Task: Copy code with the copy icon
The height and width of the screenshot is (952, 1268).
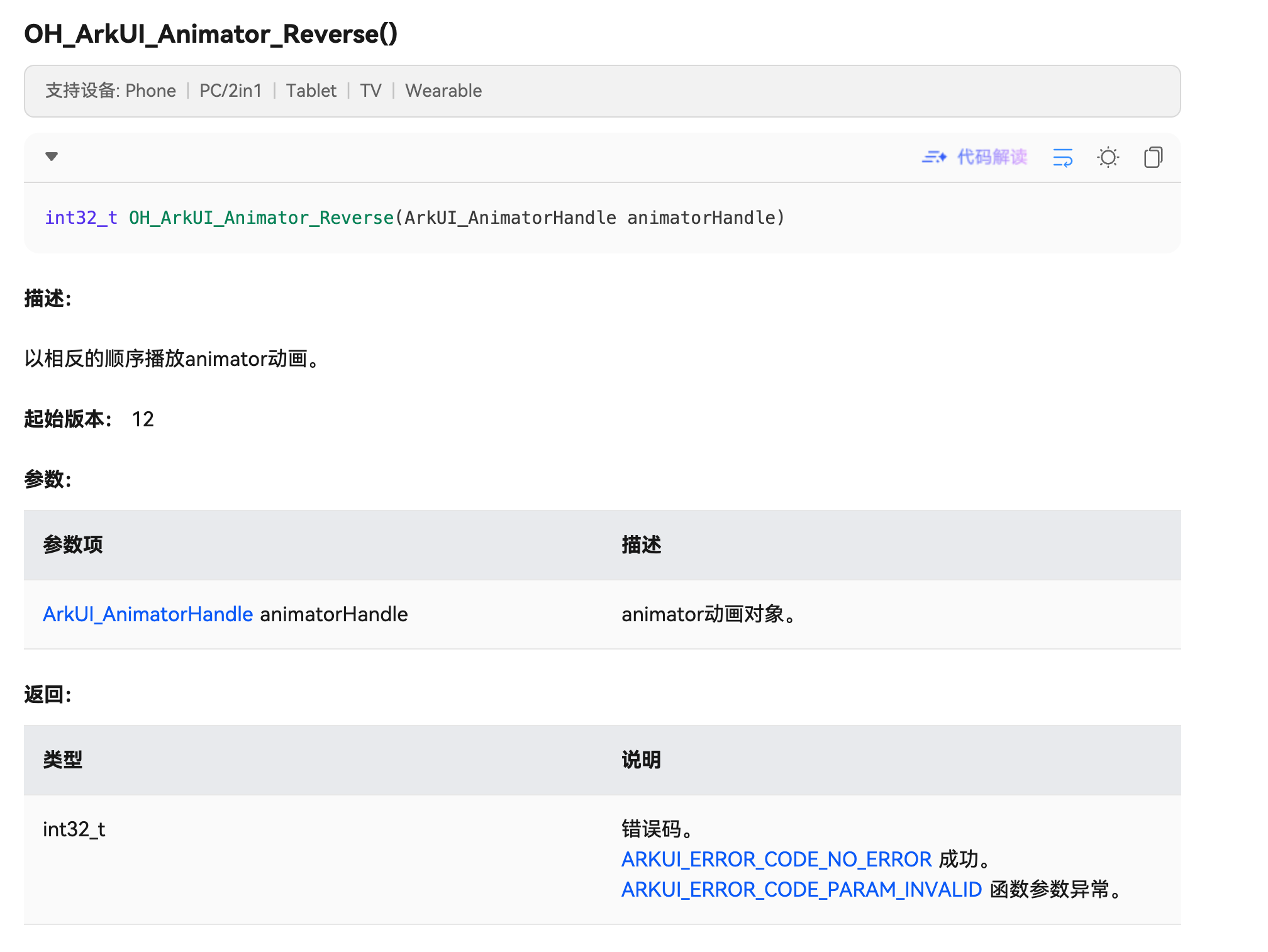Action: [x=1153, y=157]
